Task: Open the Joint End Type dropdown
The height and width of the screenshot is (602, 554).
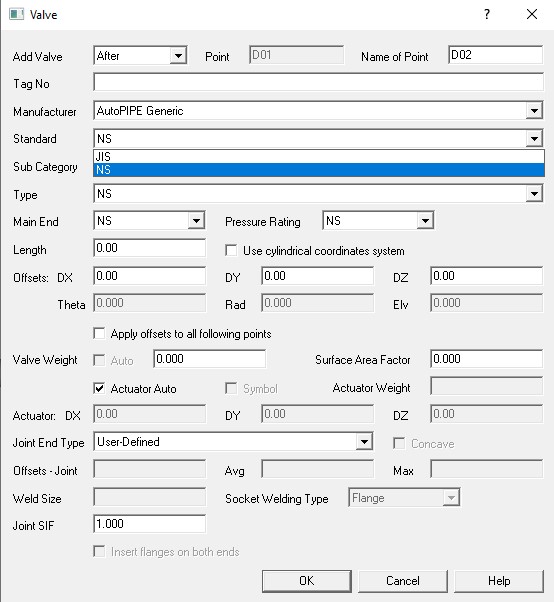Action: pos(364,442)
